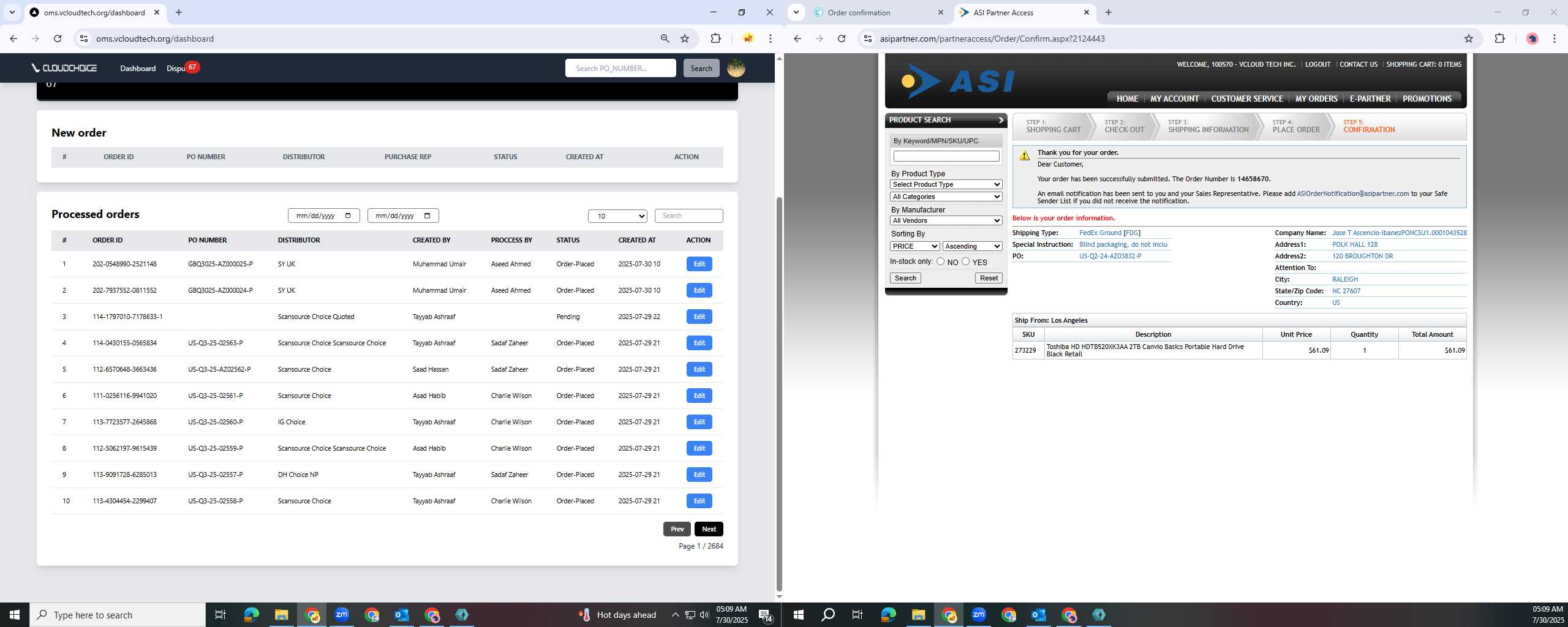Open search icon on right taskbar

(828, 615)
